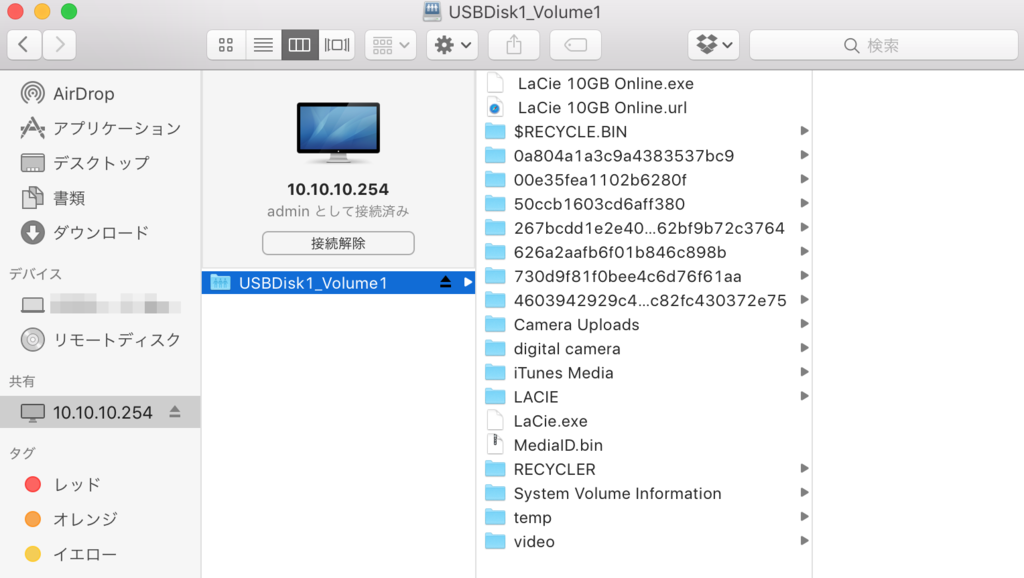Eject the USBDisk1_Volume1 volume
Viewport: 1024px width, 578px height.
tap(445, 282)
